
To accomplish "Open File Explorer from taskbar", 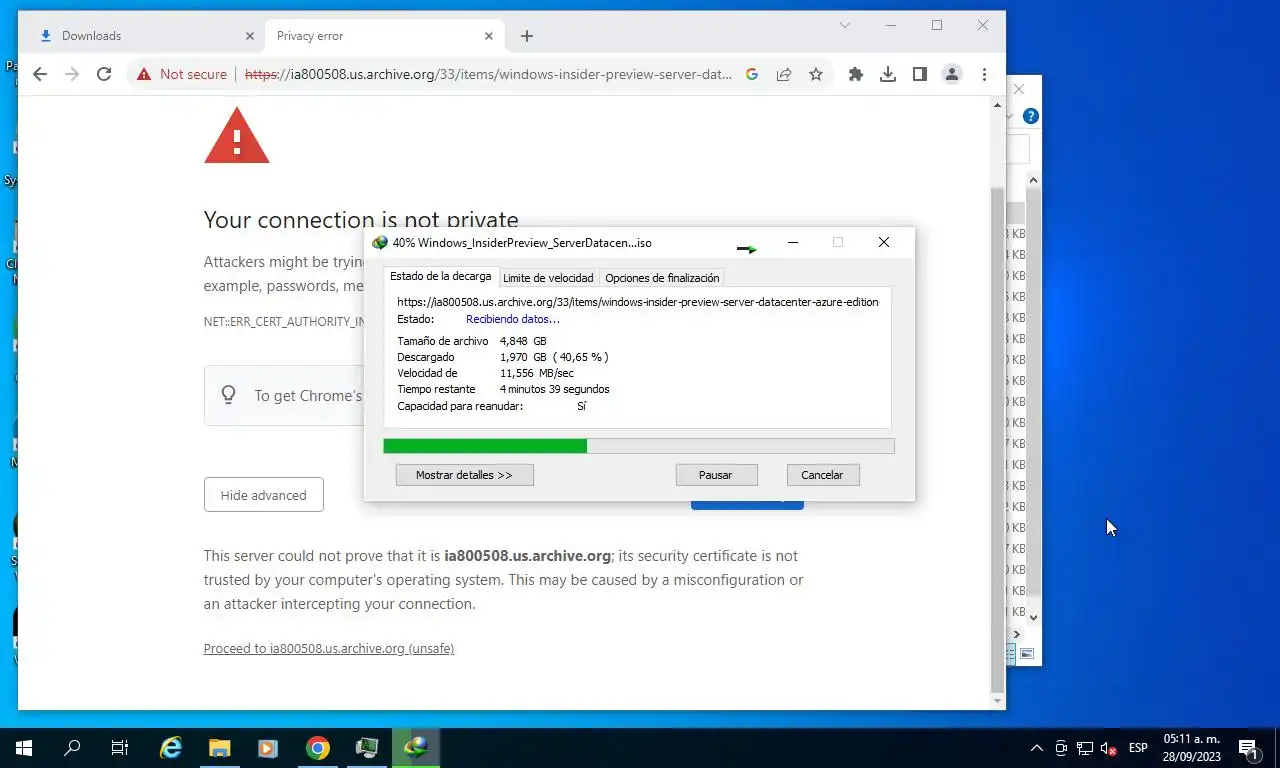I will click(x=219, y=748).
